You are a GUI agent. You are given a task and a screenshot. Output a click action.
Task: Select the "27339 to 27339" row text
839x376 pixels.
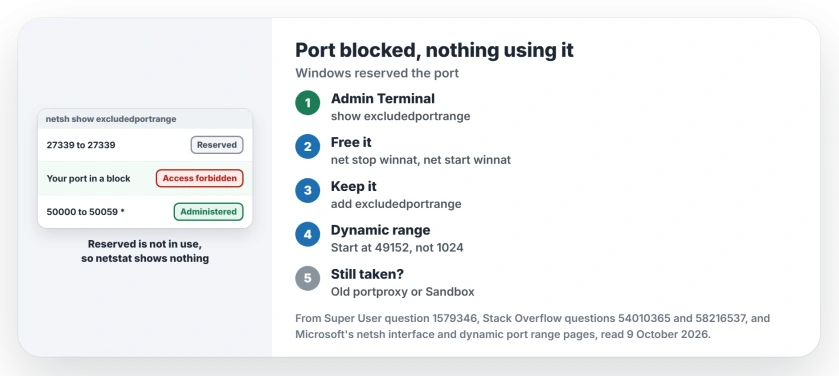point(81,145)
